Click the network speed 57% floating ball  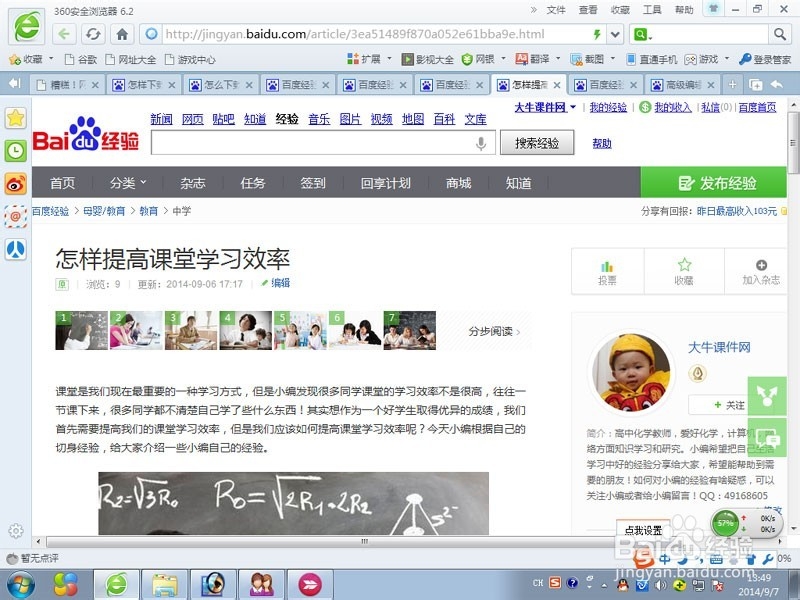tap(725, 522)
